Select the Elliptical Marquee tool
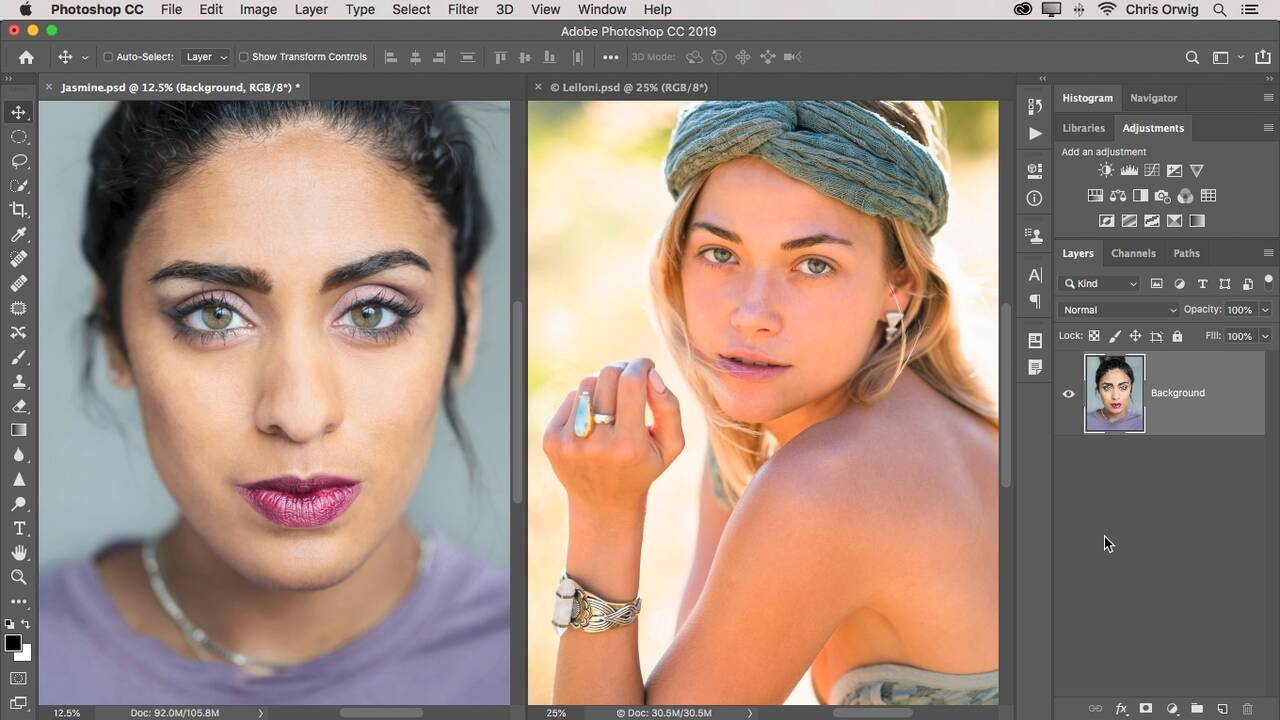1280x720 pixels. [18, 137]
